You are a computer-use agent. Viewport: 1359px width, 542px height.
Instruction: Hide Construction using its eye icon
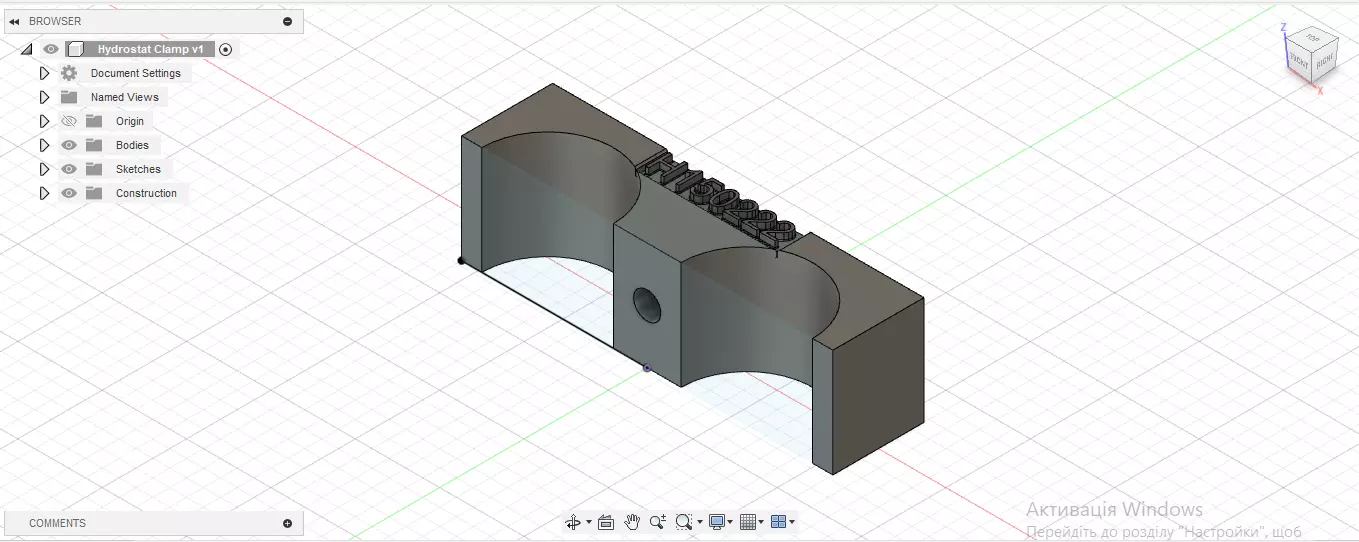click(69, 193)
